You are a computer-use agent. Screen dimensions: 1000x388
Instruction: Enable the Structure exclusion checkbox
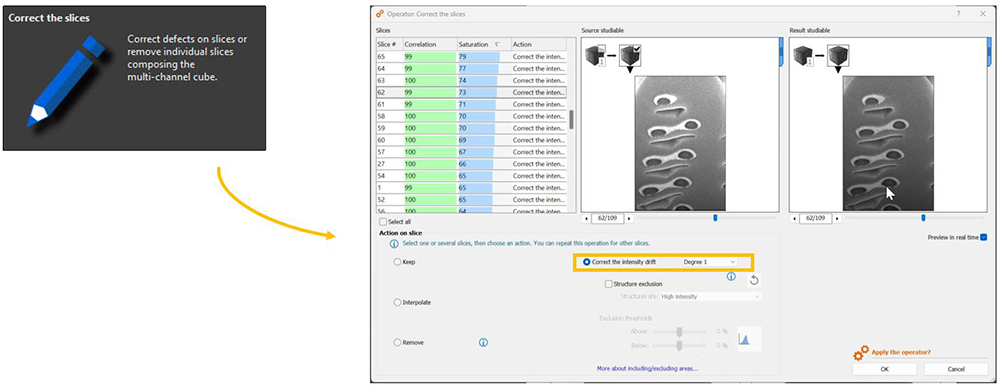(x=609, y=284)
